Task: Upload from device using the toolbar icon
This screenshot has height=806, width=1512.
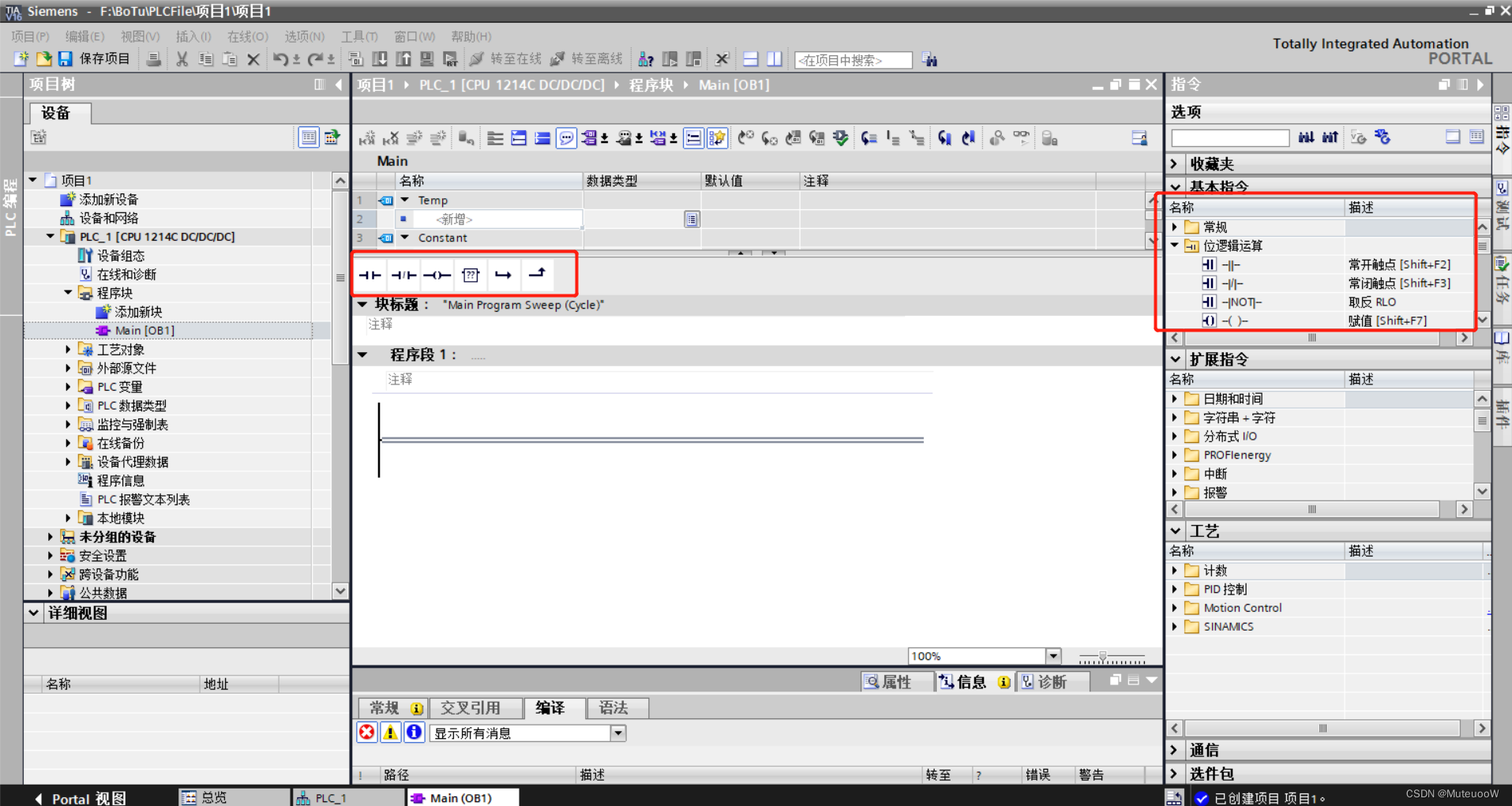Action: tap(403, 59)
